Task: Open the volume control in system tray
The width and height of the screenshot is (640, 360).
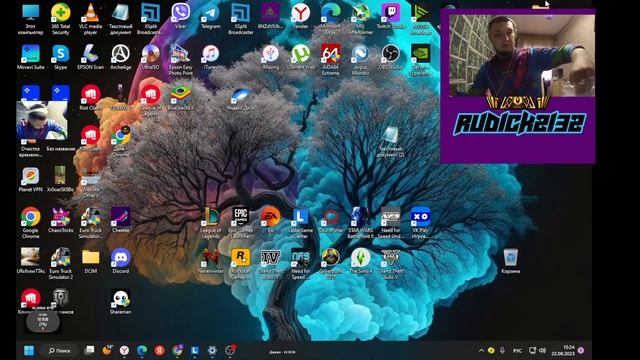Action: click(x=542, y=351)
